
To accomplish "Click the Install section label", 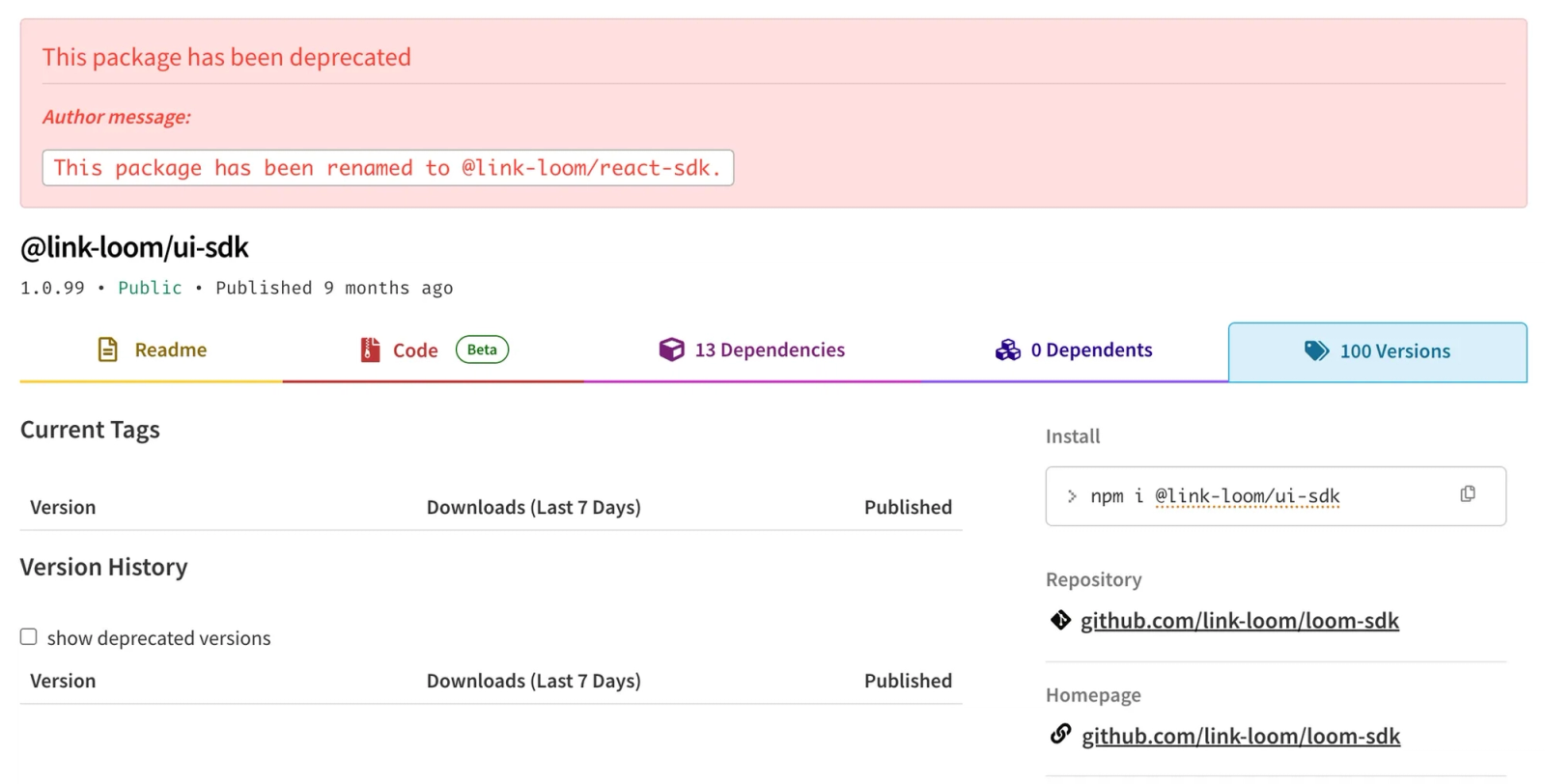I will coord(1073,436).
